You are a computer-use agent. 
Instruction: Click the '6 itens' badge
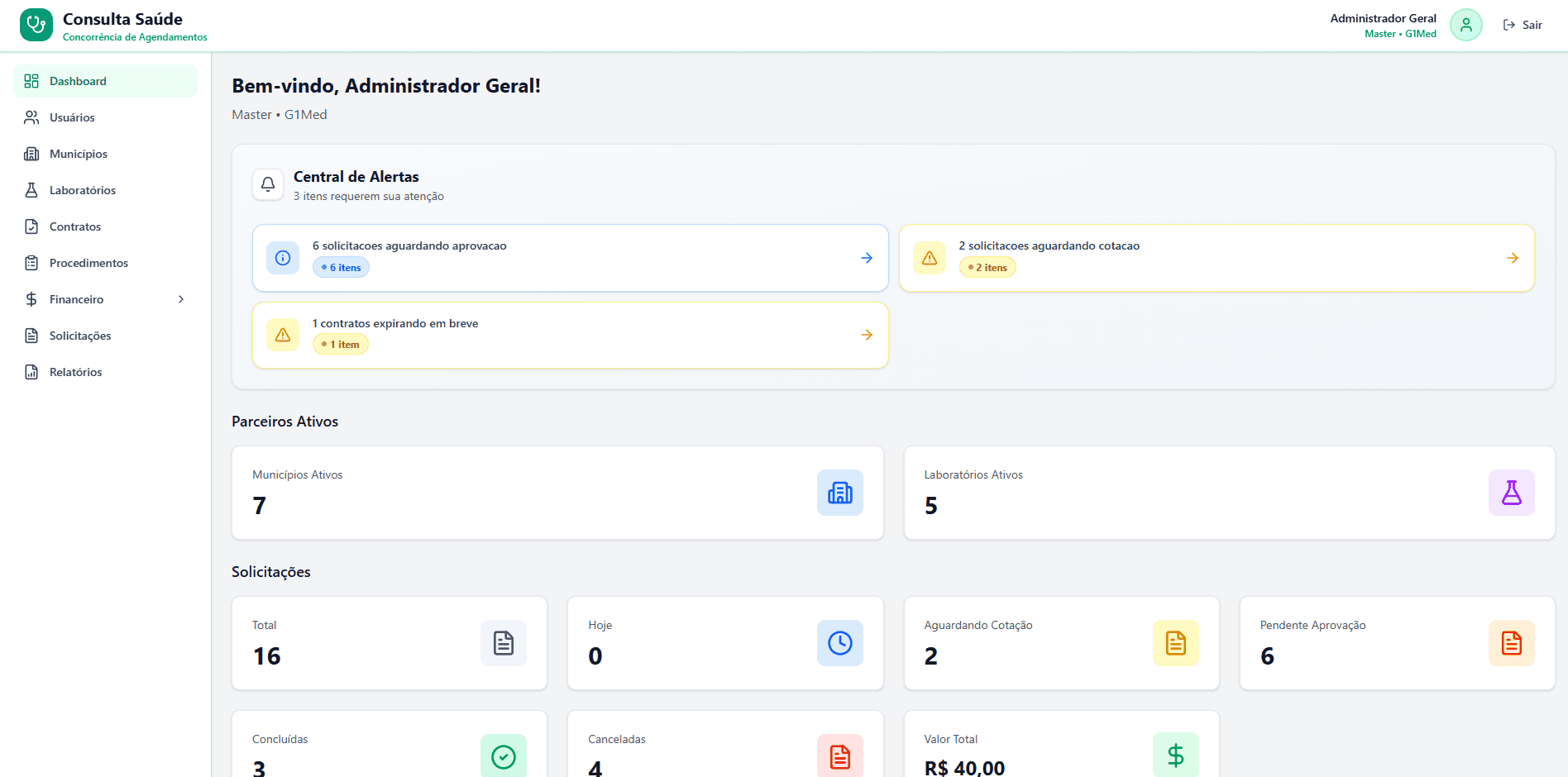tap(342, 268)
